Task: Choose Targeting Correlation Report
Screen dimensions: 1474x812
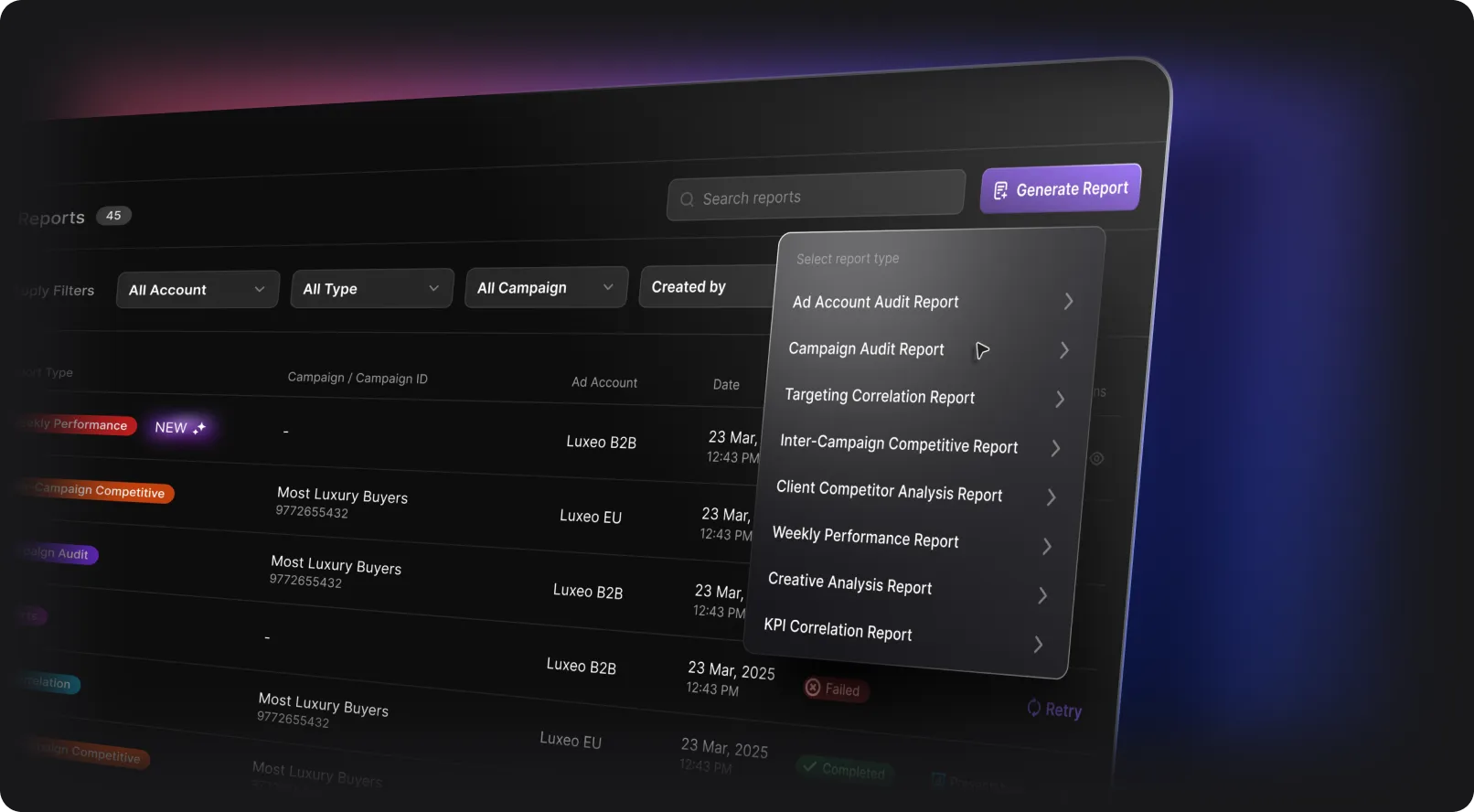Action: [x=880, y=396]
